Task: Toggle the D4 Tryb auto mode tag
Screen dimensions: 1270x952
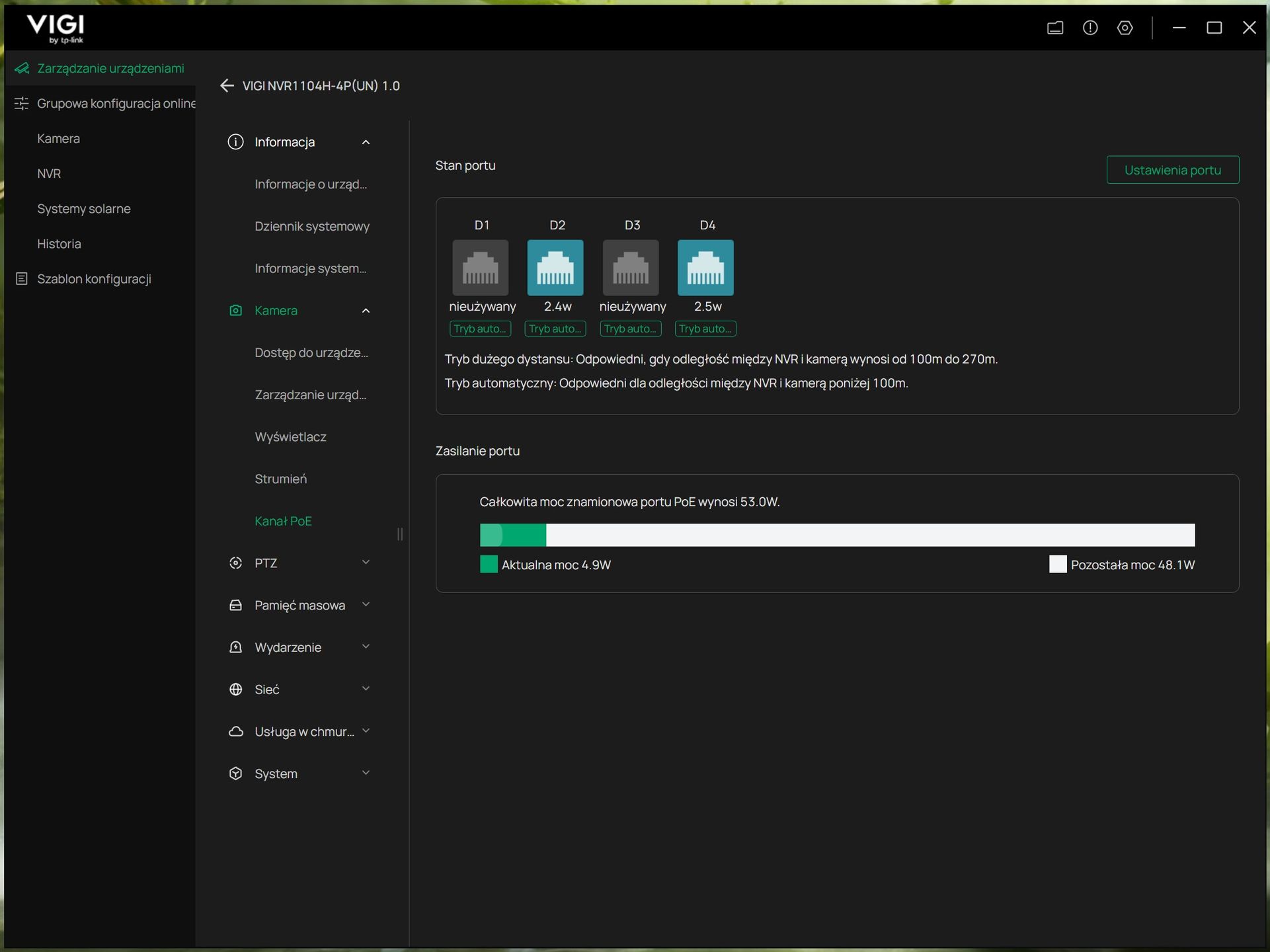Action: [x=705, y=329]
